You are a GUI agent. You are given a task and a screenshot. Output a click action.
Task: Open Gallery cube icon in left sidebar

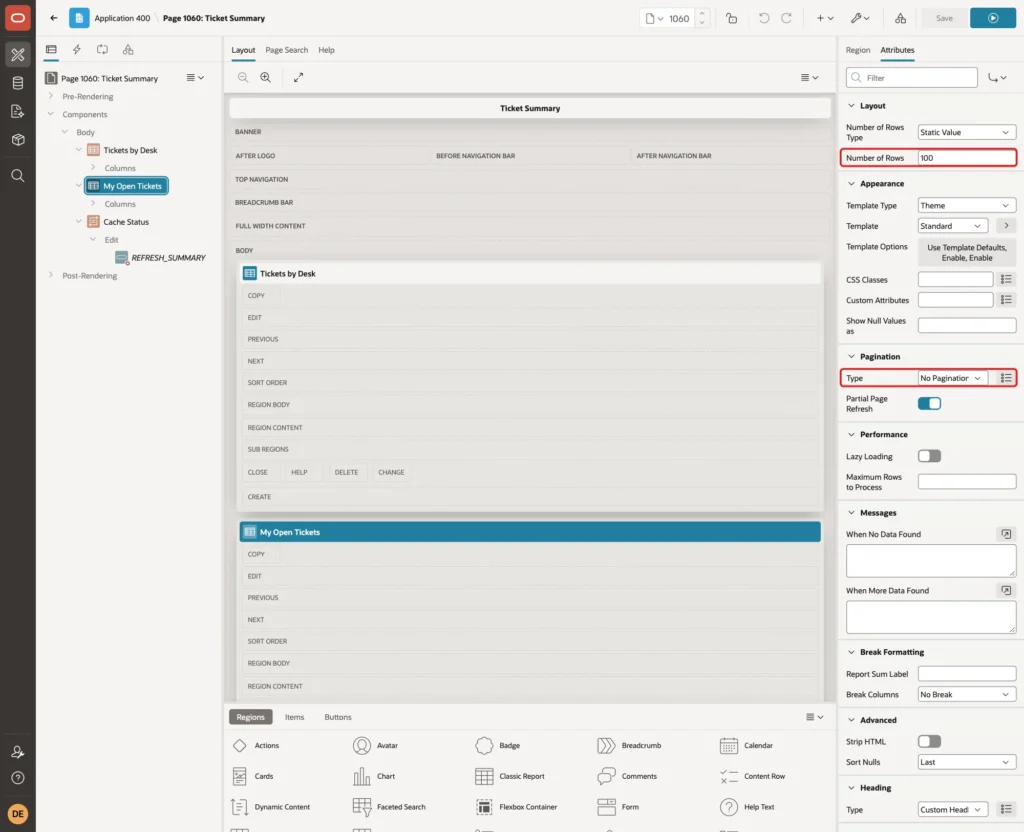(x=18, y=140)
